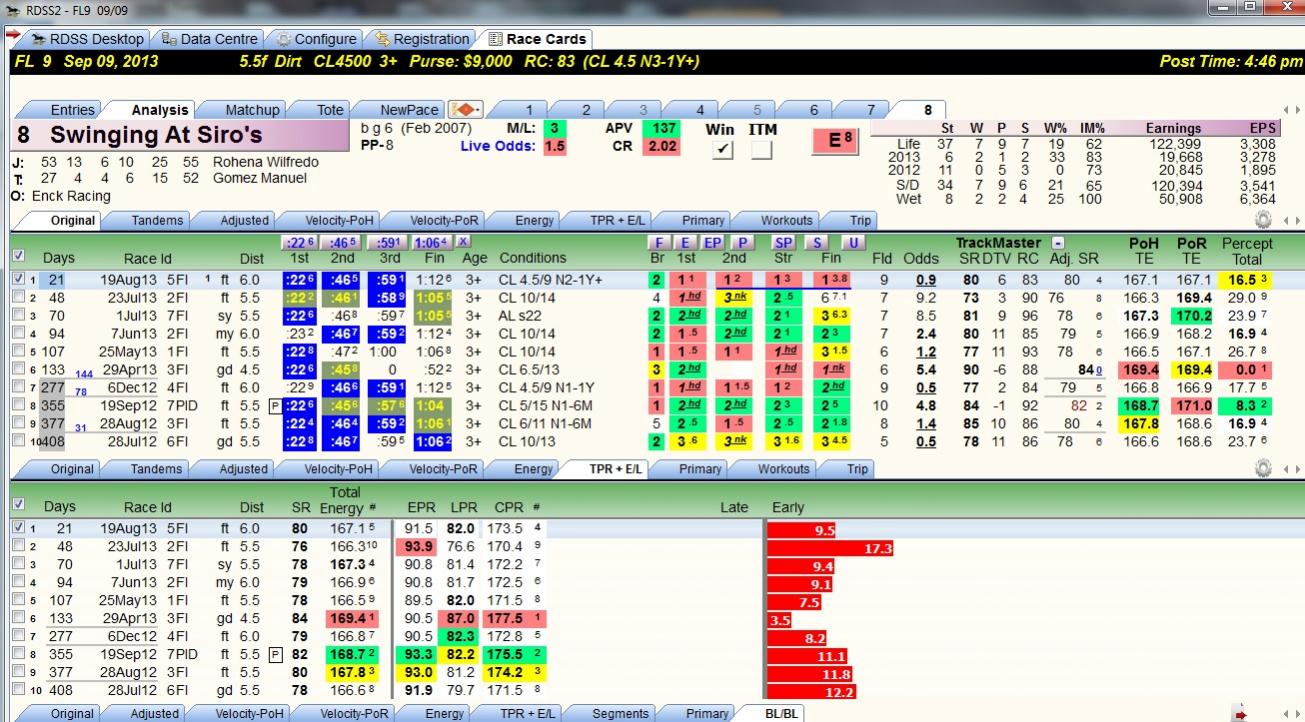
Task: Tick the ITM checkbox
Action: click(x=762, y=150)
